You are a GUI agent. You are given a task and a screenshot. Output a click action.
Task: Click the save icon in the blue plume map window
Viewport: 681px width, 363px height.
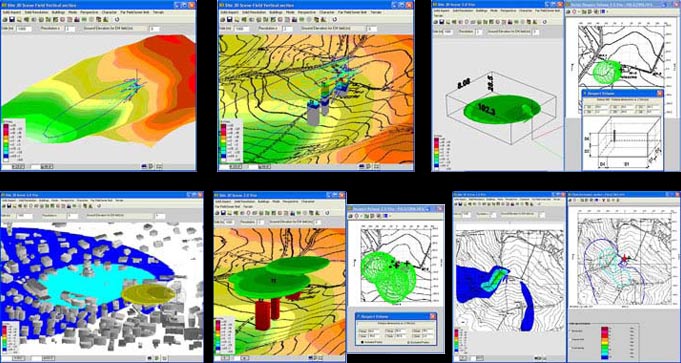[460, 204]
